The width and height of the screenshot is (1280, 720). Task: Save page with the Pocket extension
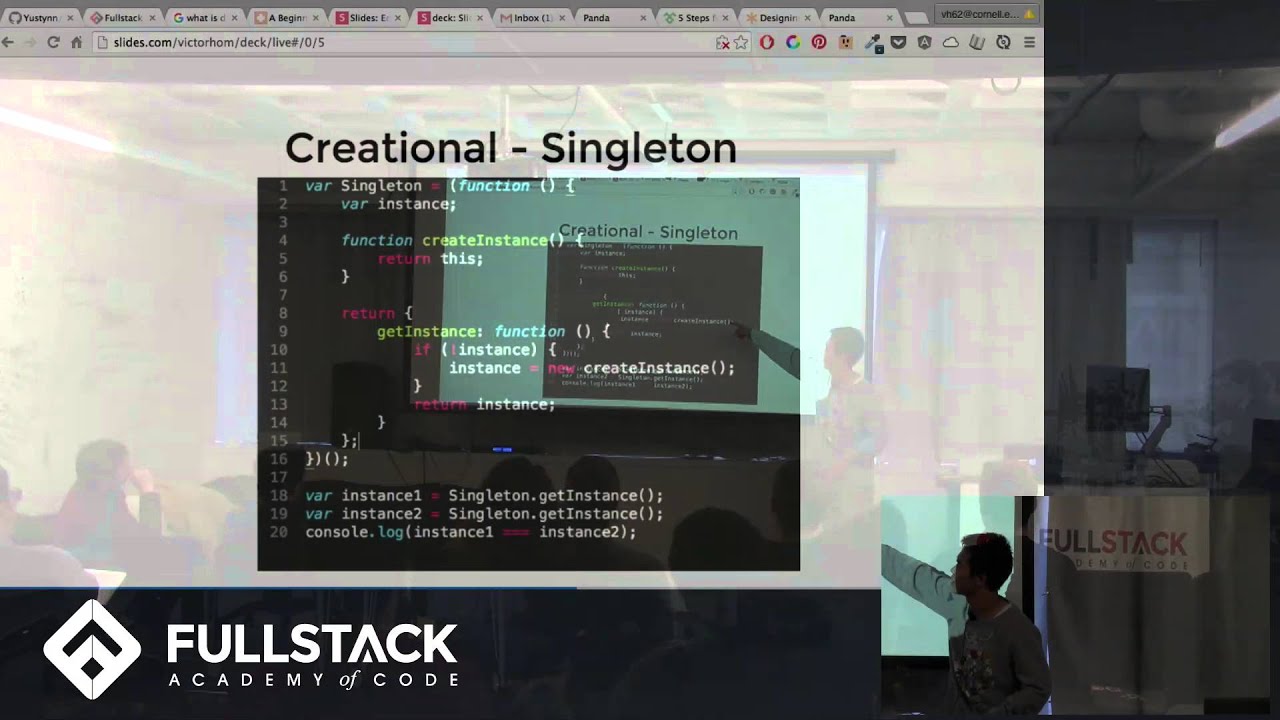[898, 42]
